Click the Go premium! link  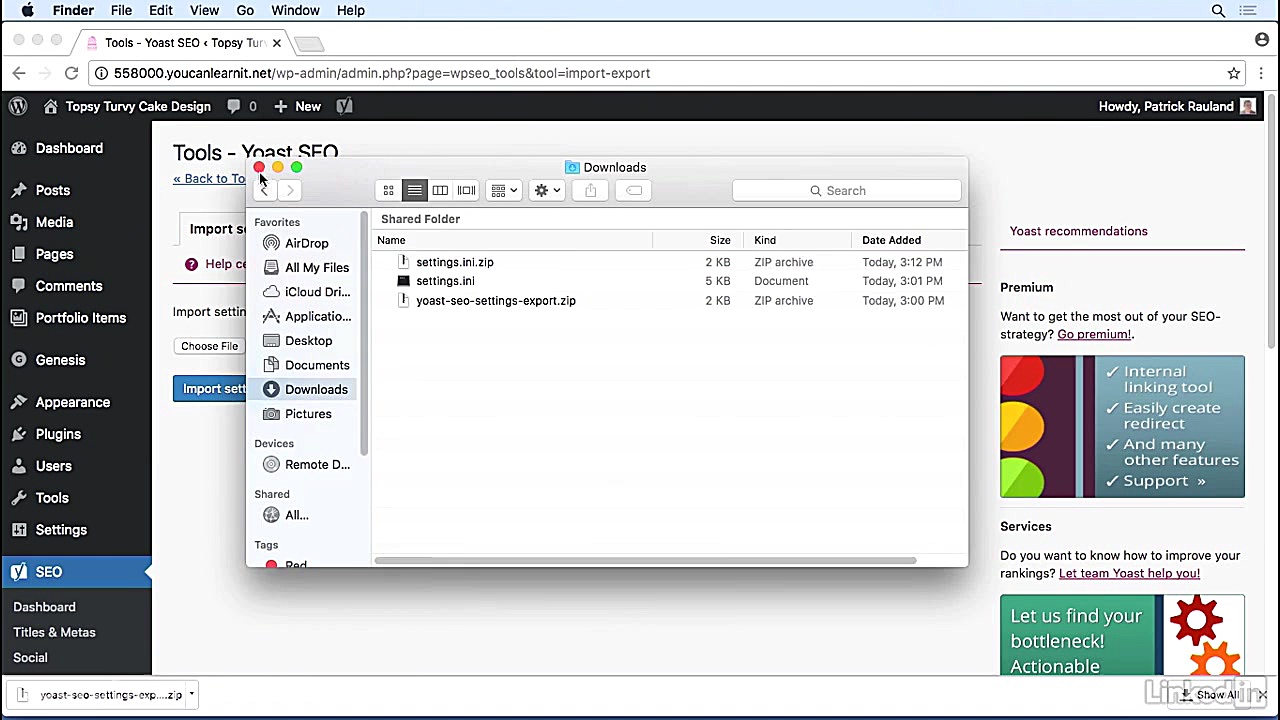point(1094,334)
